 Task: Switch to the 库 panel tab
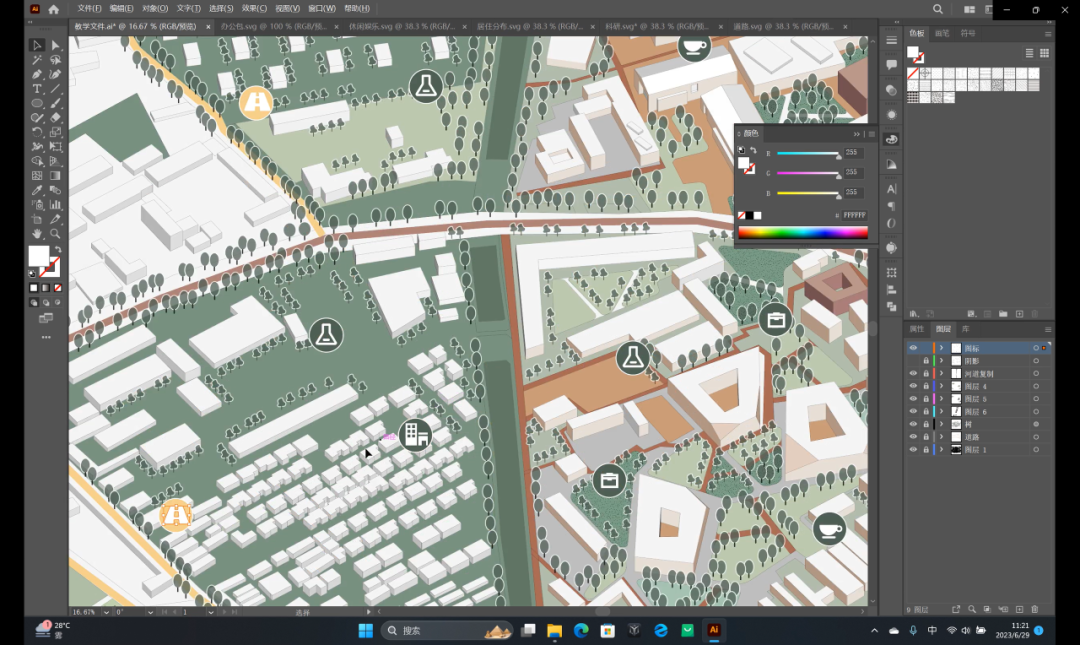tap(966, 329)
